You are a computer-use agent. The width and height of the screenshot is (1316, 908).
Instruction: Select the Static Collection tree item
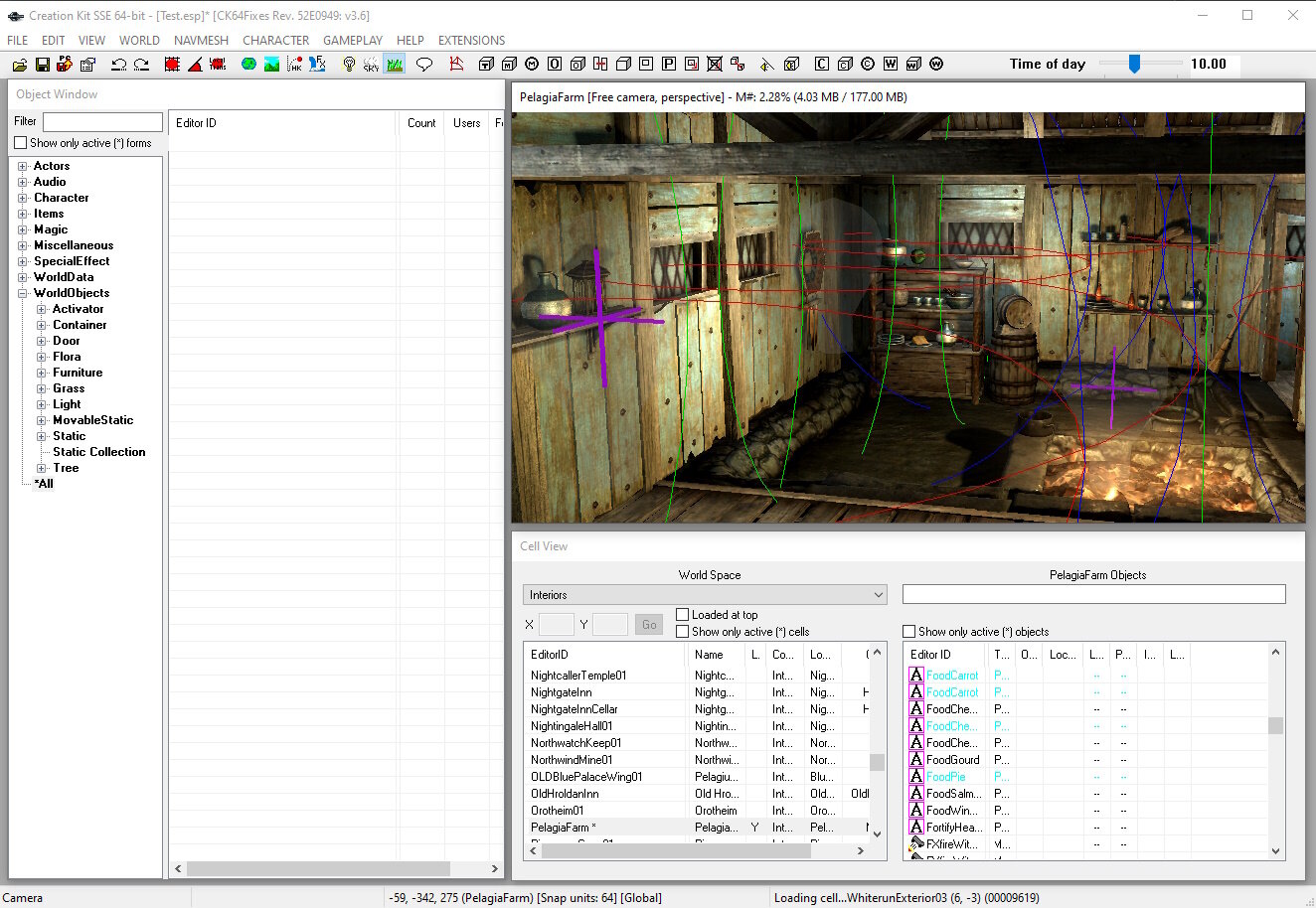(x=99, y=452)
